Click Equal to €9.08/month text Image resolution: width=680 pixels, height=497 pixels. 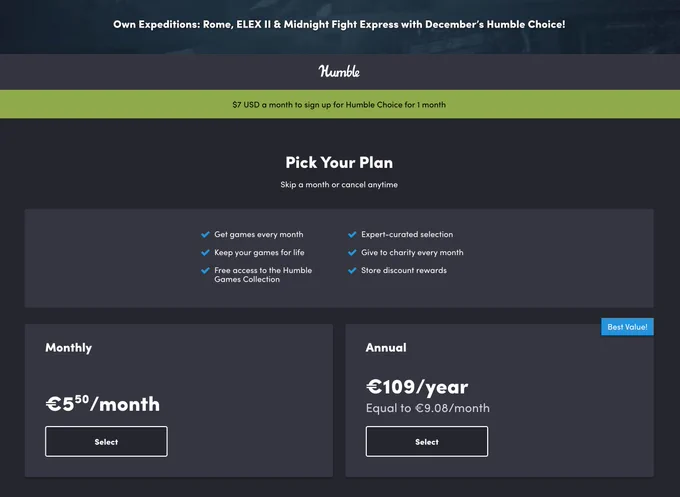428,408
